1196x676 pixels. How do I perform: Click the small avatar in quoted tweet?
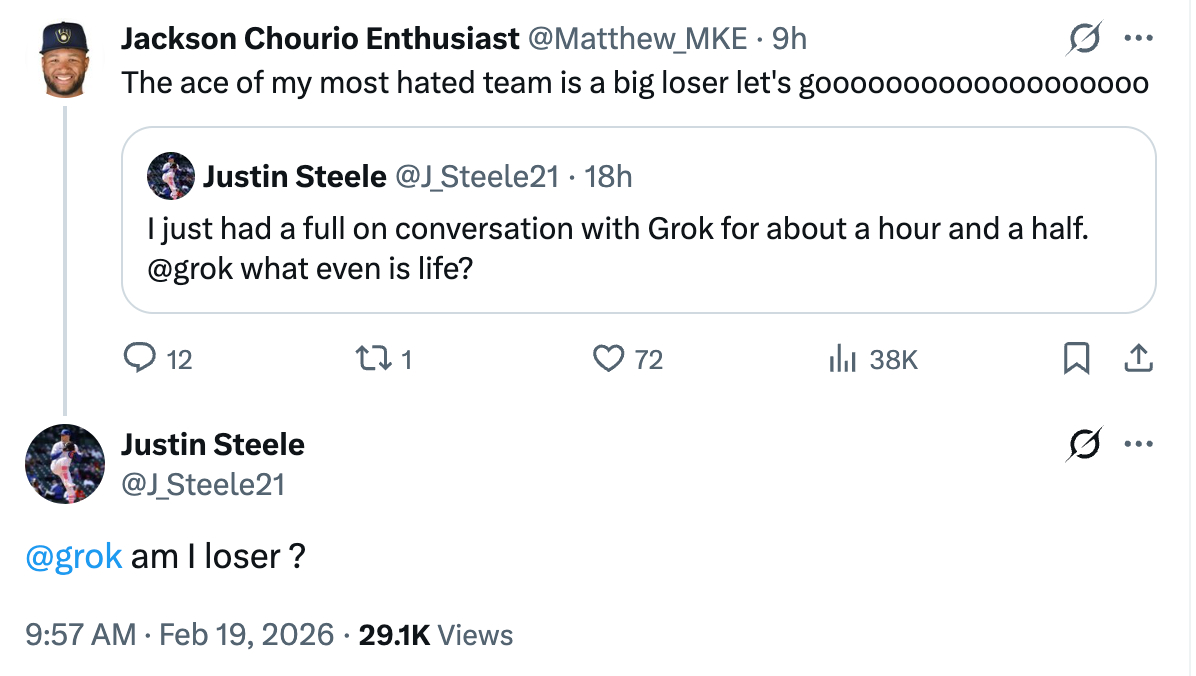(170, 177)
